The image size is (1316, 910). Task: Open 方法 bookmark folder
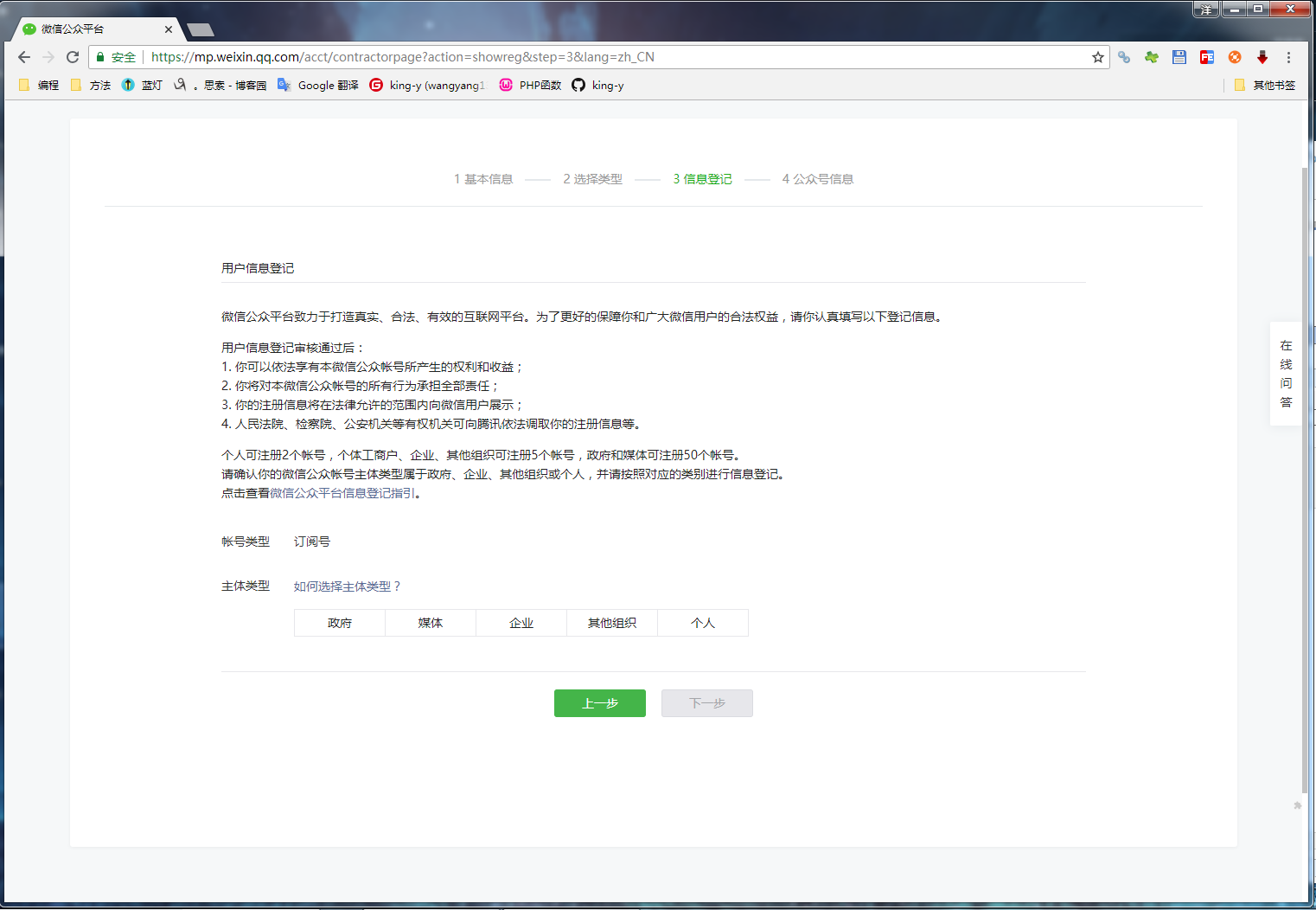(91, 85)
